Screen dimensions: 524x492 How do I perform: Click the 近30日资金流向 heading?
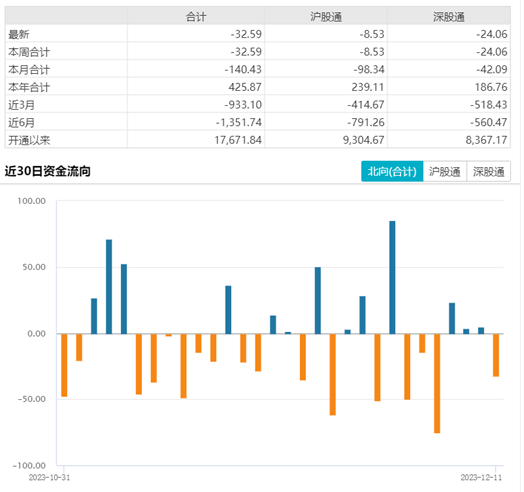click(47, 171)
